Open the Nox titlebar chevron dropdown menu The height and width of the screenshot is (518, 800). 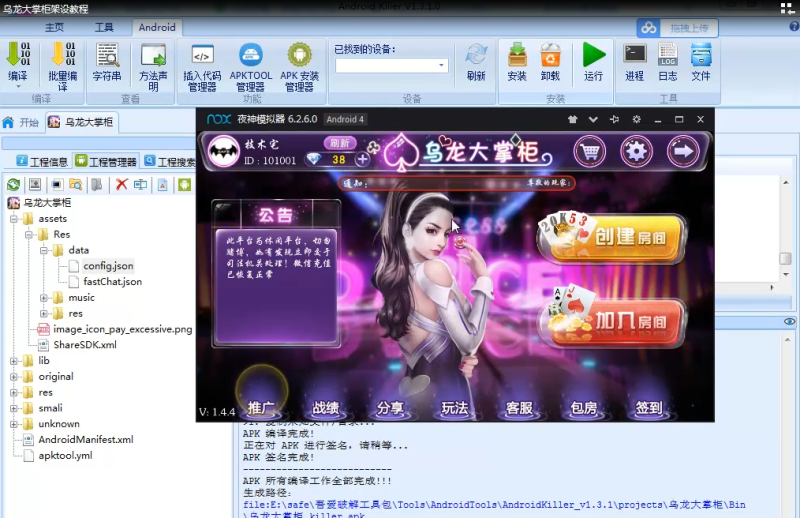tap(593, 119)
